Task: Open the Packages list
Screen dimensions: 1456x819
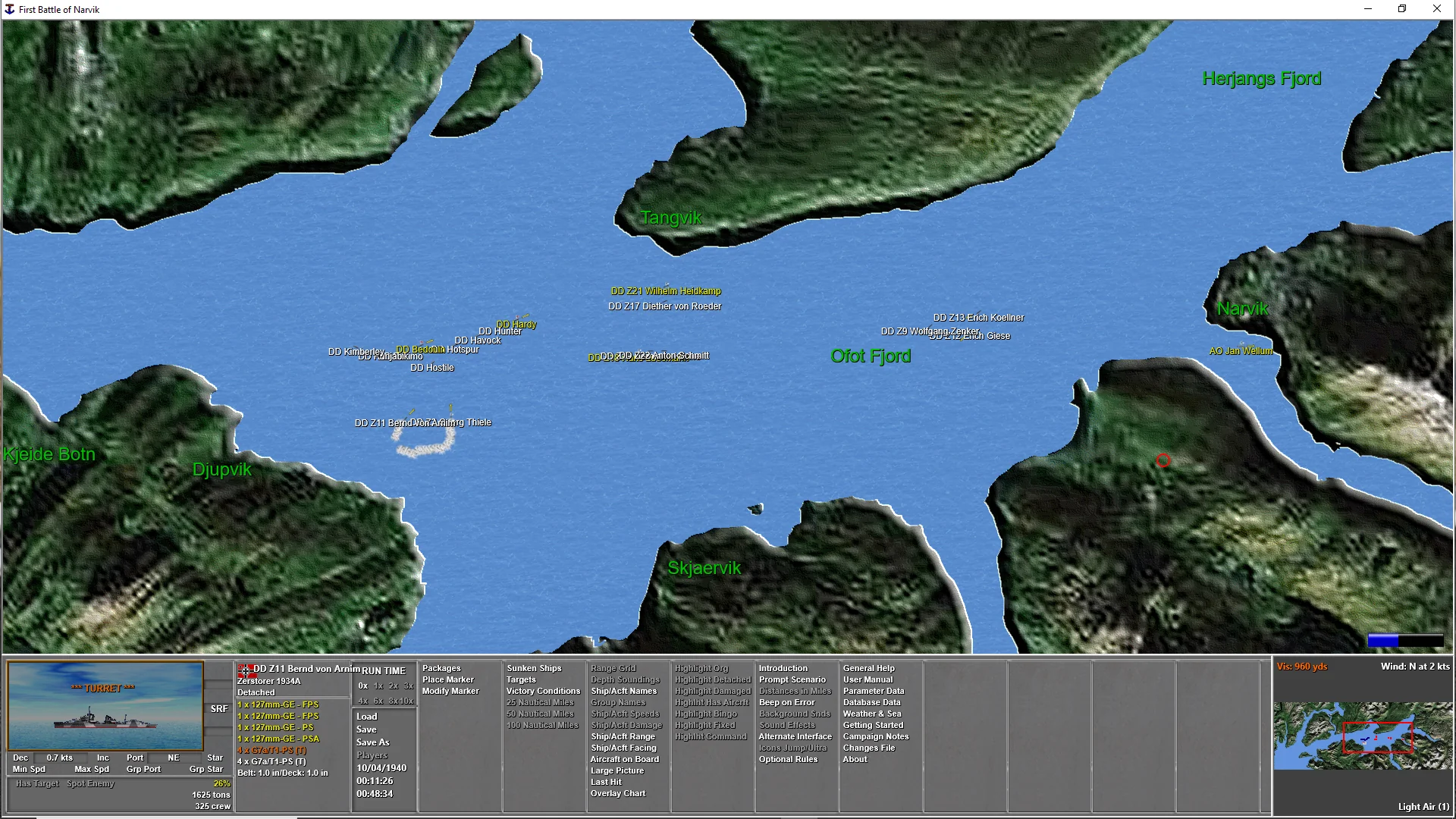Action: pyautogui.click(x=441, y=668)
